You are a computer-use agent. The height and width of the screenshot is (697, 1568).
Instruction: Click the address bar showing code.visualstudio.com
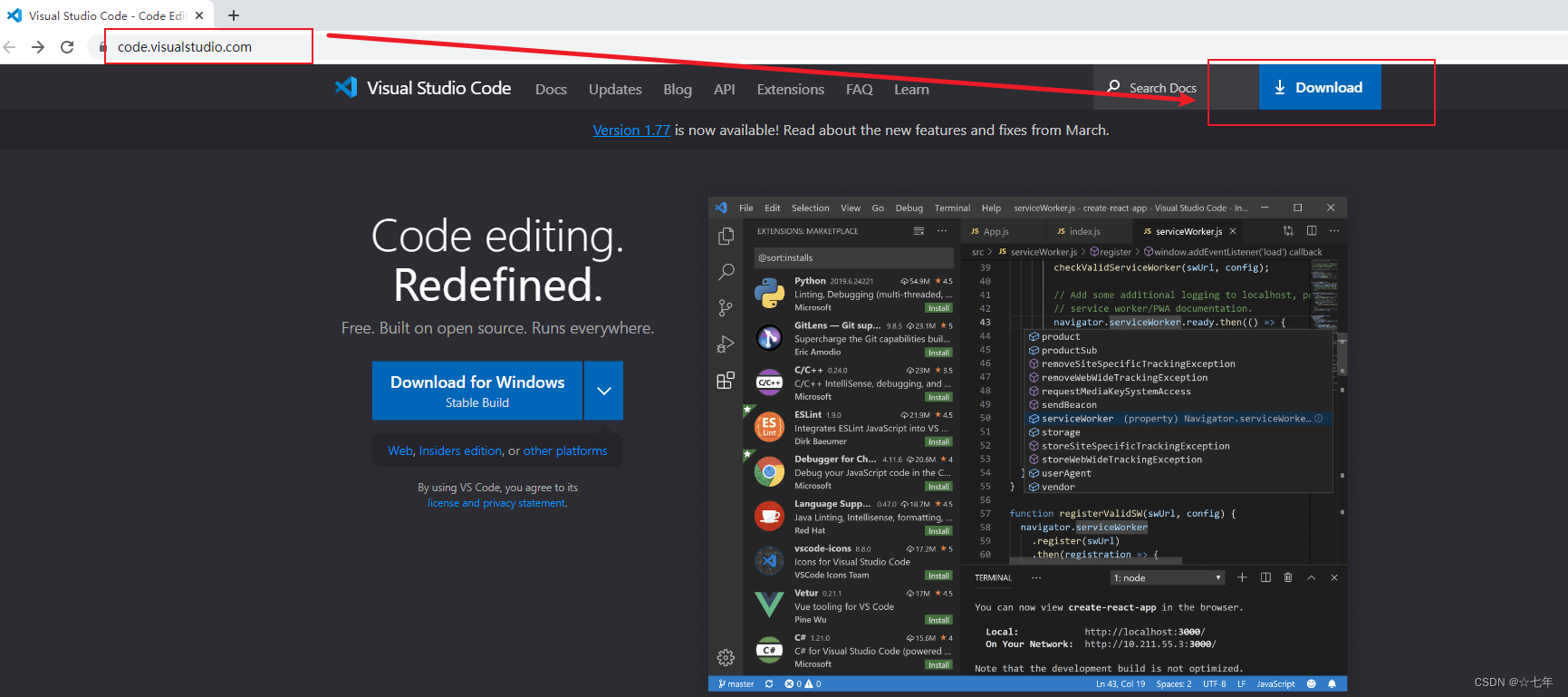coord(185,47)
